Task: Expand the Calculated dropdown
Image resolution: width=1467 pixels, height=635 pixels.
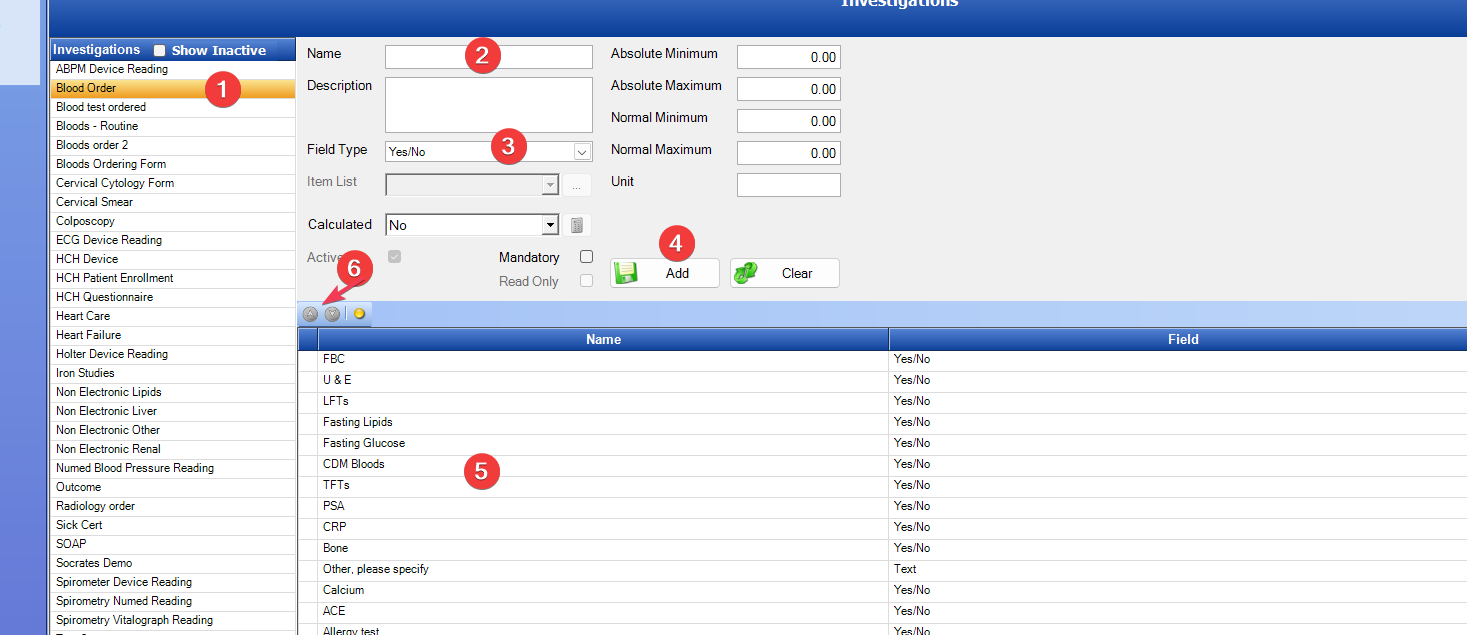Action: (549, 225)
